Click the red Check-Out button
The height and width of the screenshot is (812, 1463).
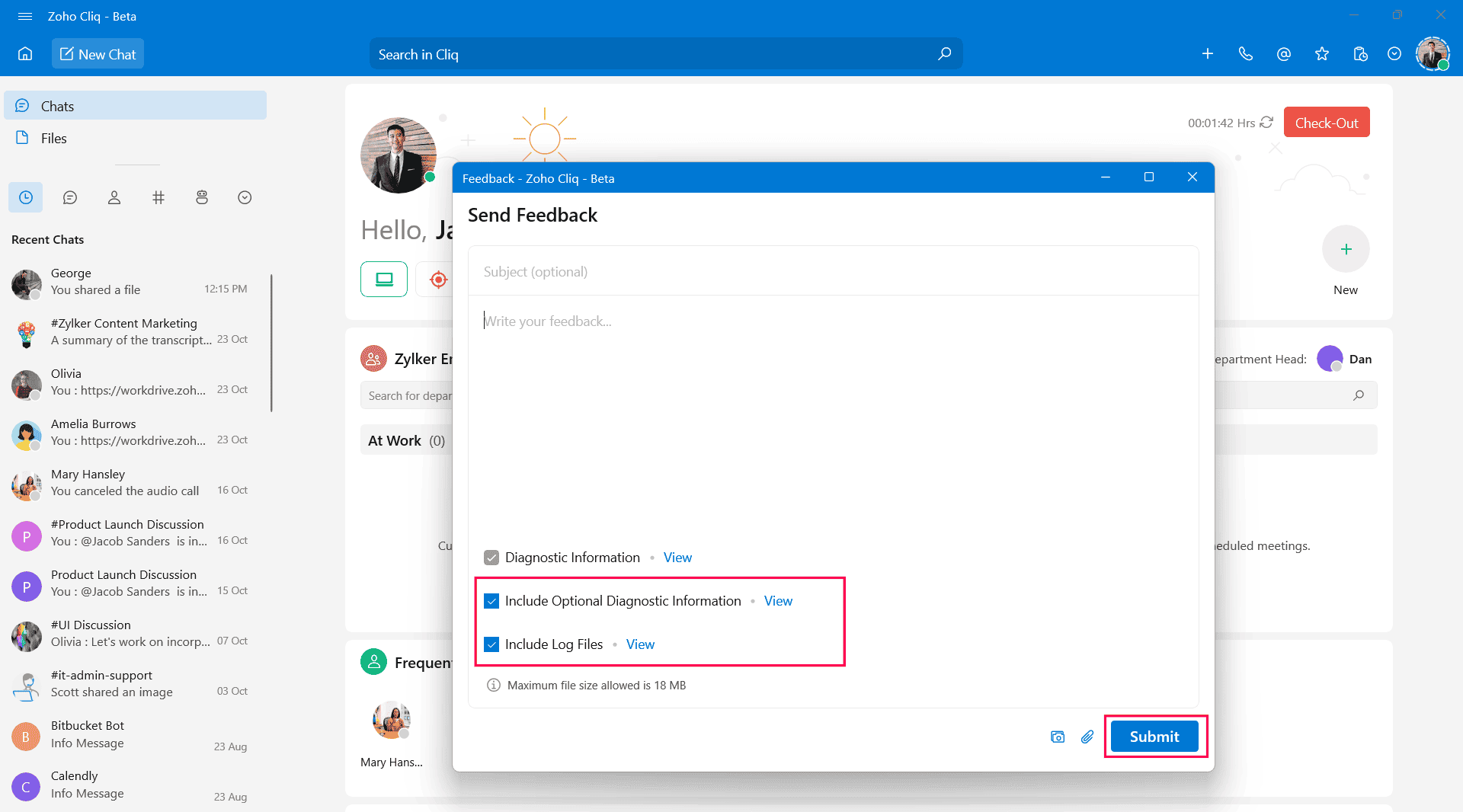1327,123
